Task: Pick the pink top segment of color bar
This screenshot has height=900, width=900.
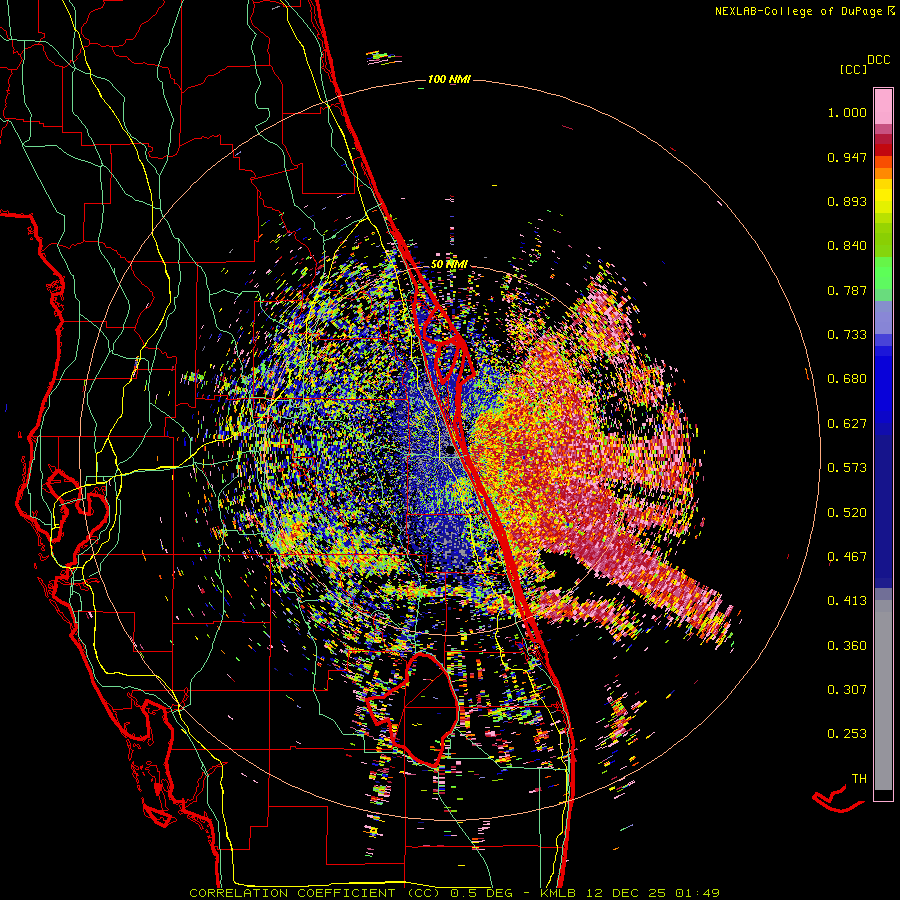Action: (x=883, y=106)
